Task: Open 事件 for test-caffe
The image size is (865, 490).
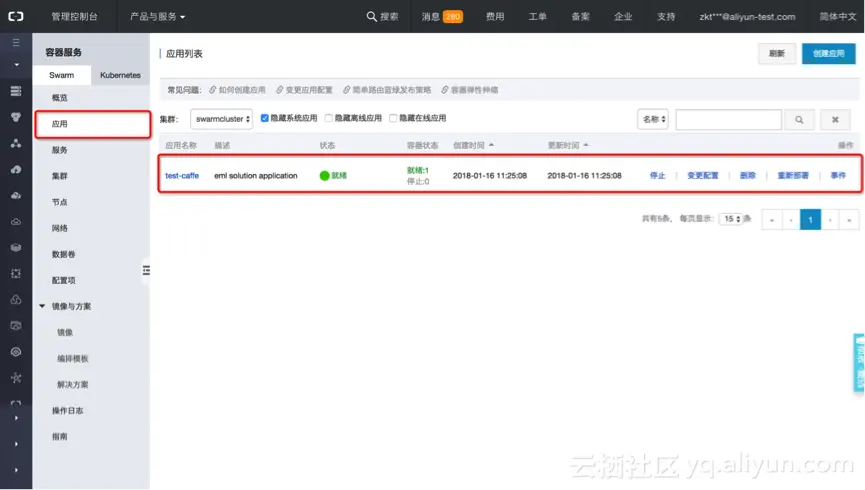Action: pyautogui.click(x=838, y=175)
